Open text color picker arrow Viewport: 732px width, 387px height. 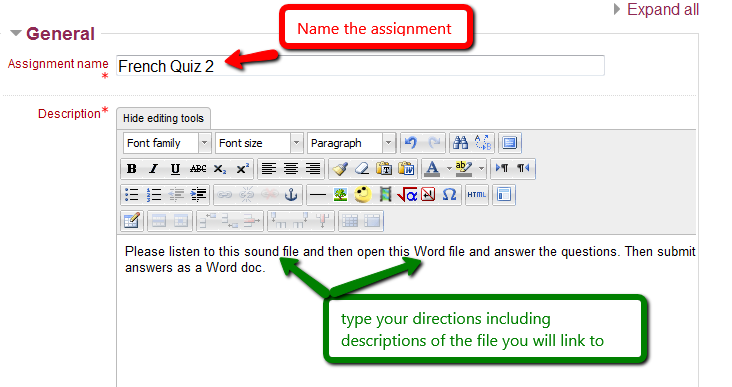[449, 169]
